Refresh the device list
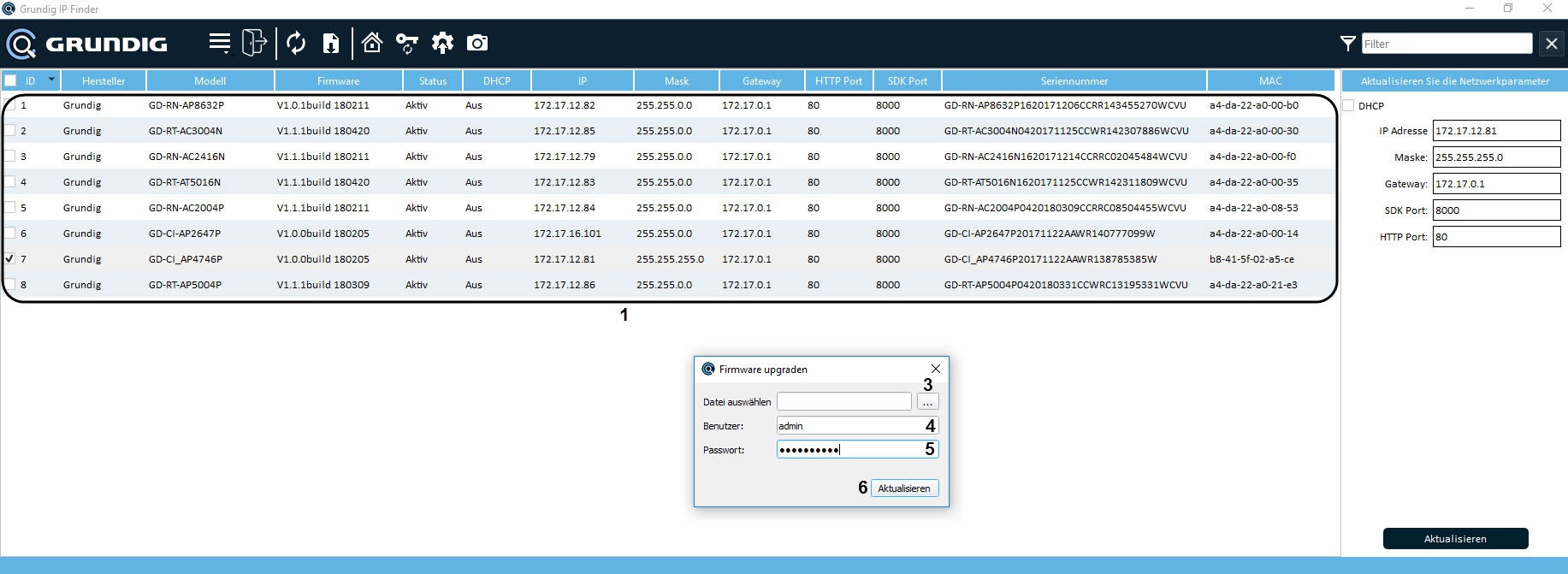The width and height of the screenshot is (1568, 574). tap(296, 43)
